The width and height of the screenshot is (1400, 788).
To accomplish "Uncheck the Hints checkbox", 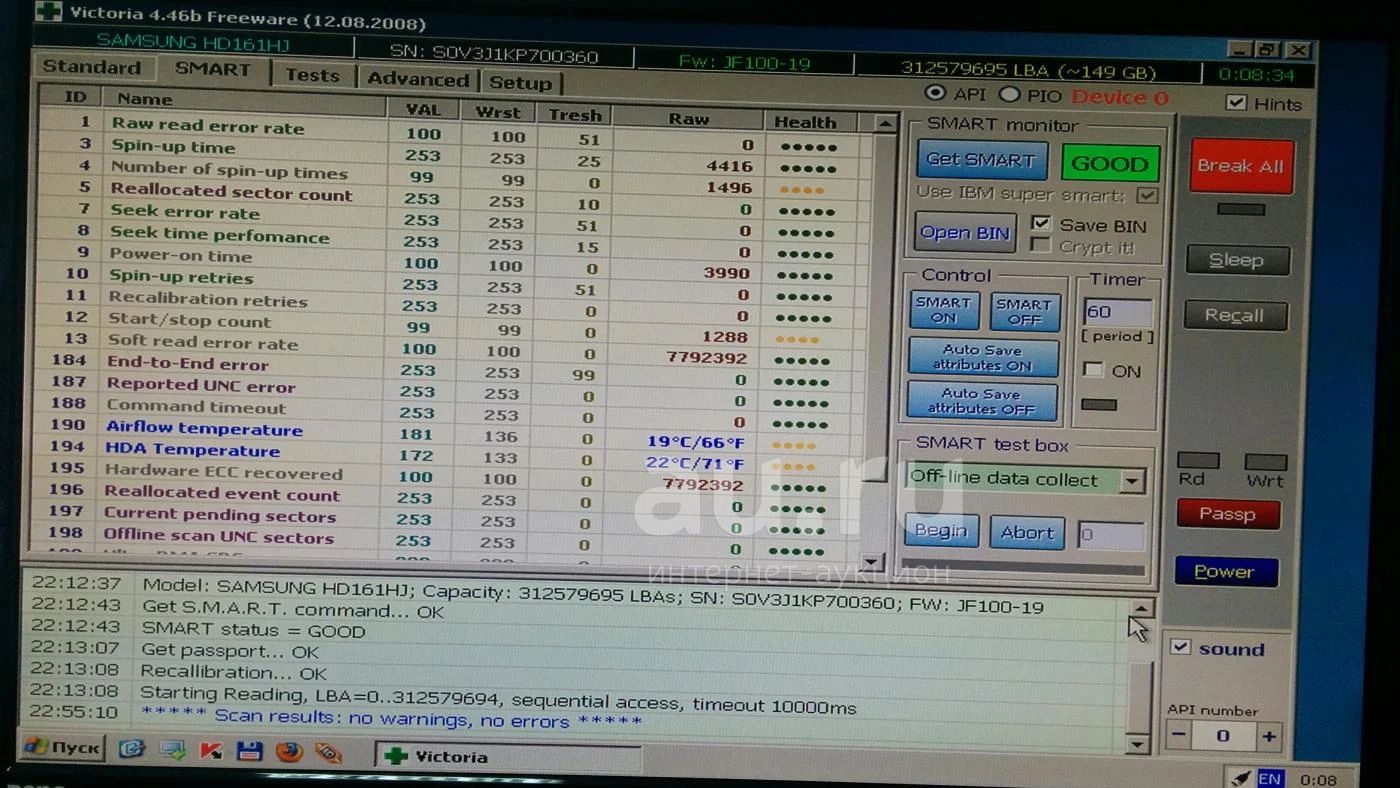I will (x=1236, y=103).
